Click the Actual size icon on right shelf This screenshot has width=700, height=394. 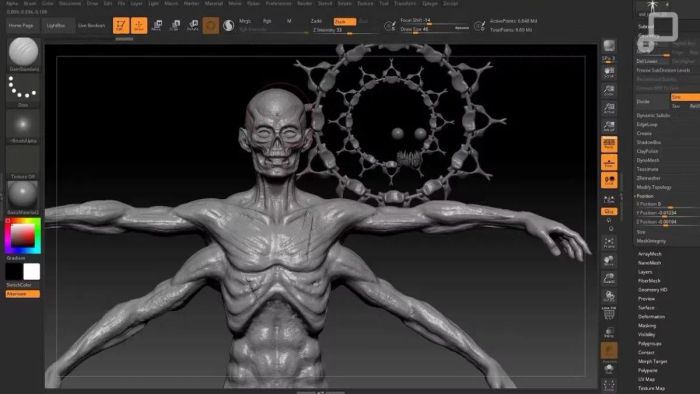point(609,108)
